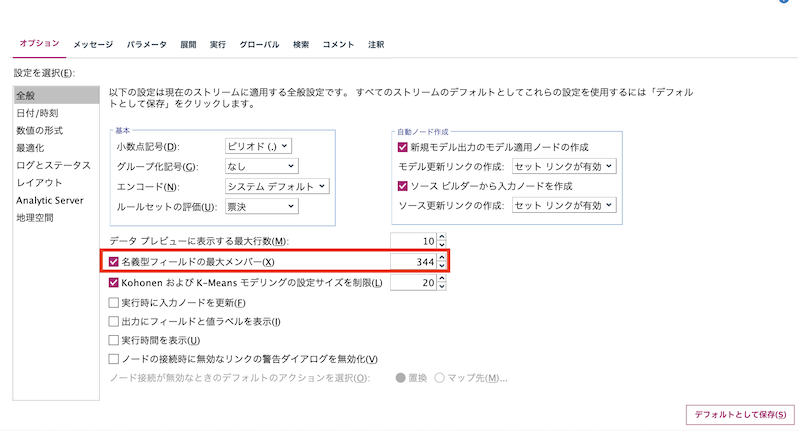The height and width of the screenshot is (431, 800).
Task: Open the 小数点記号 dropdown
Action: 258,146
